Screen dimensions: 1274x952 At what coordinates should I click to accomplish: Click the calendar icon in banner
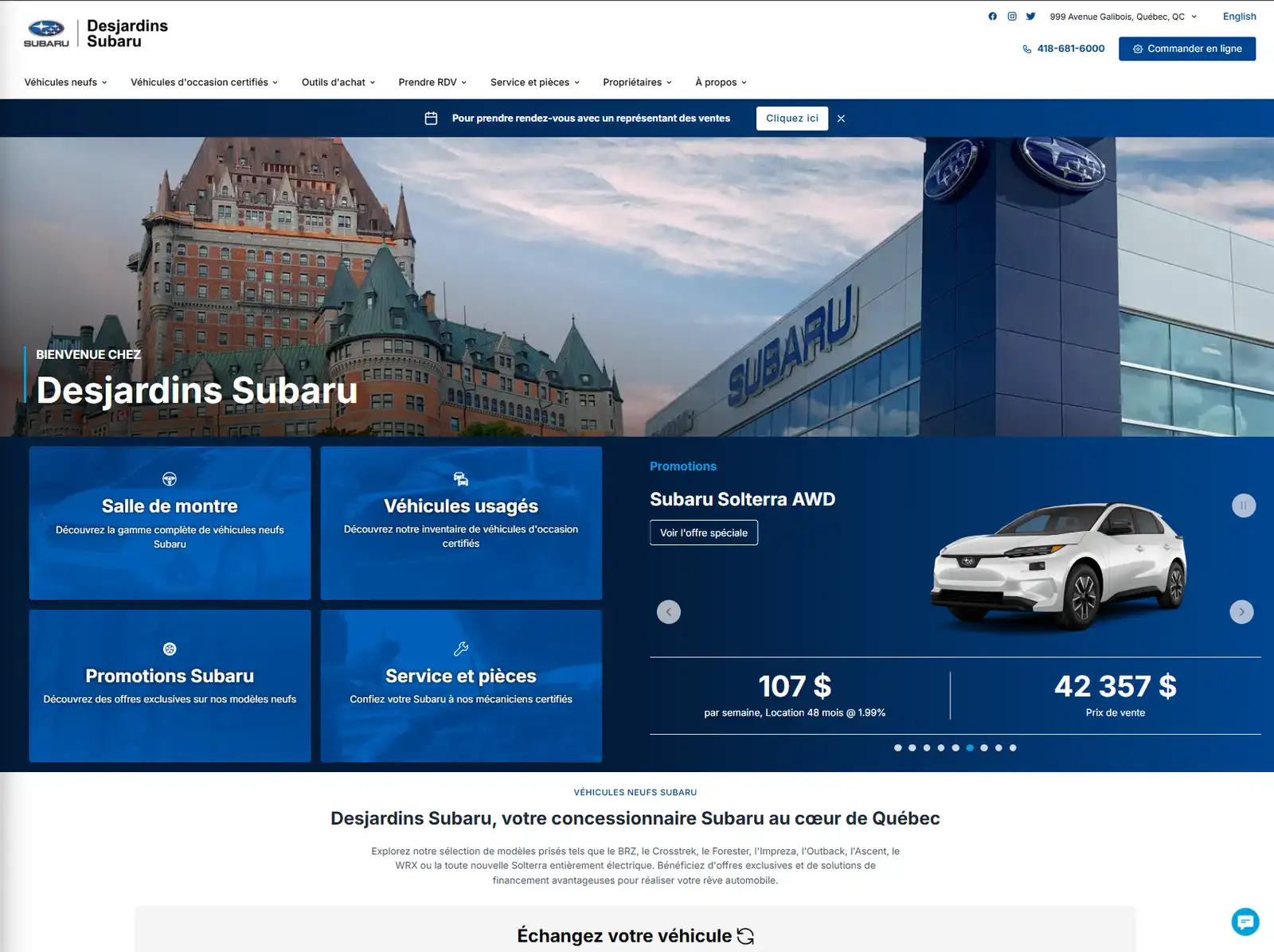coord(431,118)
